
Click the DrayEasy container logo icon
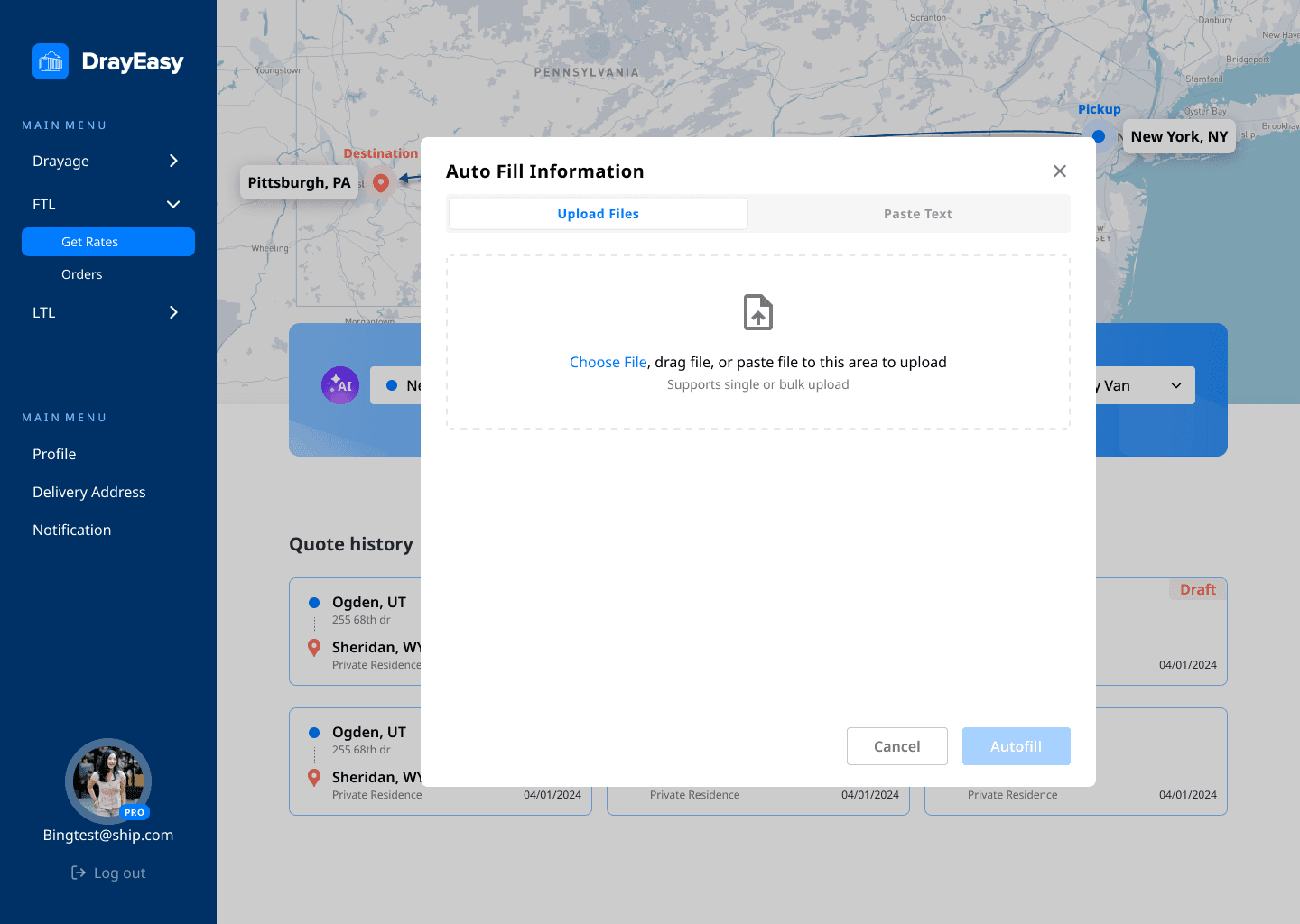point(51,61)
